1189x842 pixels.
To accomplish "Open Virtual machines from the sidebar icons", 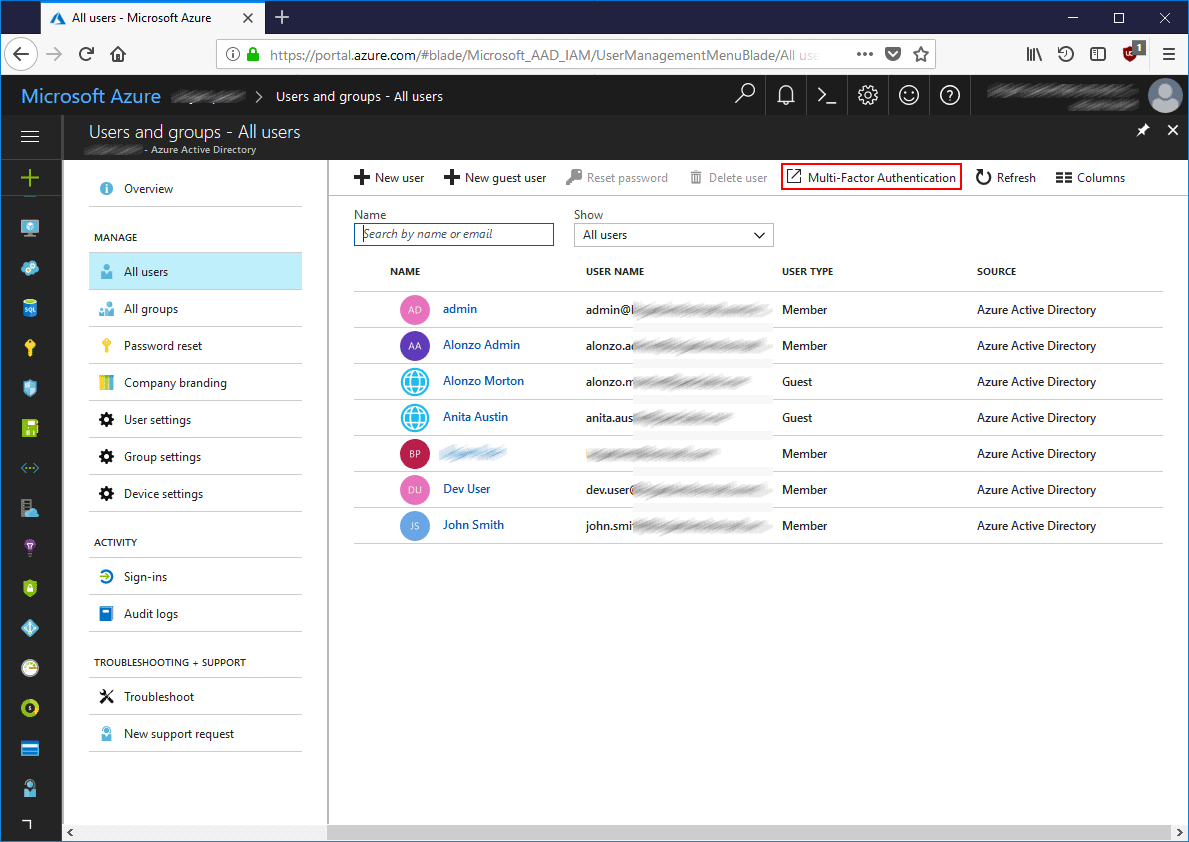I will click(x=30, y=226).
